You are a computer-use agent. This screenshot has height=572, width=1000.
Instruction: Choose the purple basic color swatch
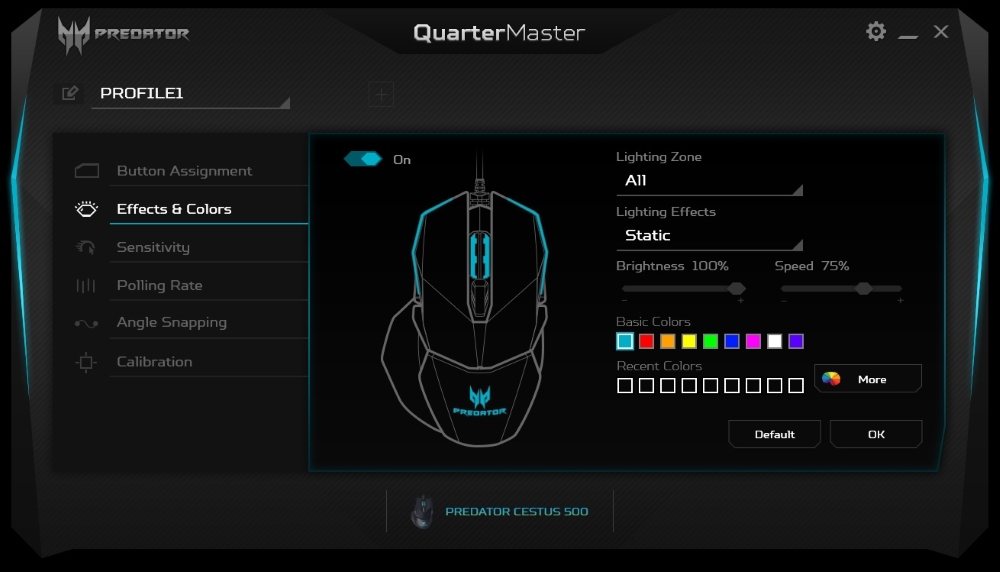point(796,341)
